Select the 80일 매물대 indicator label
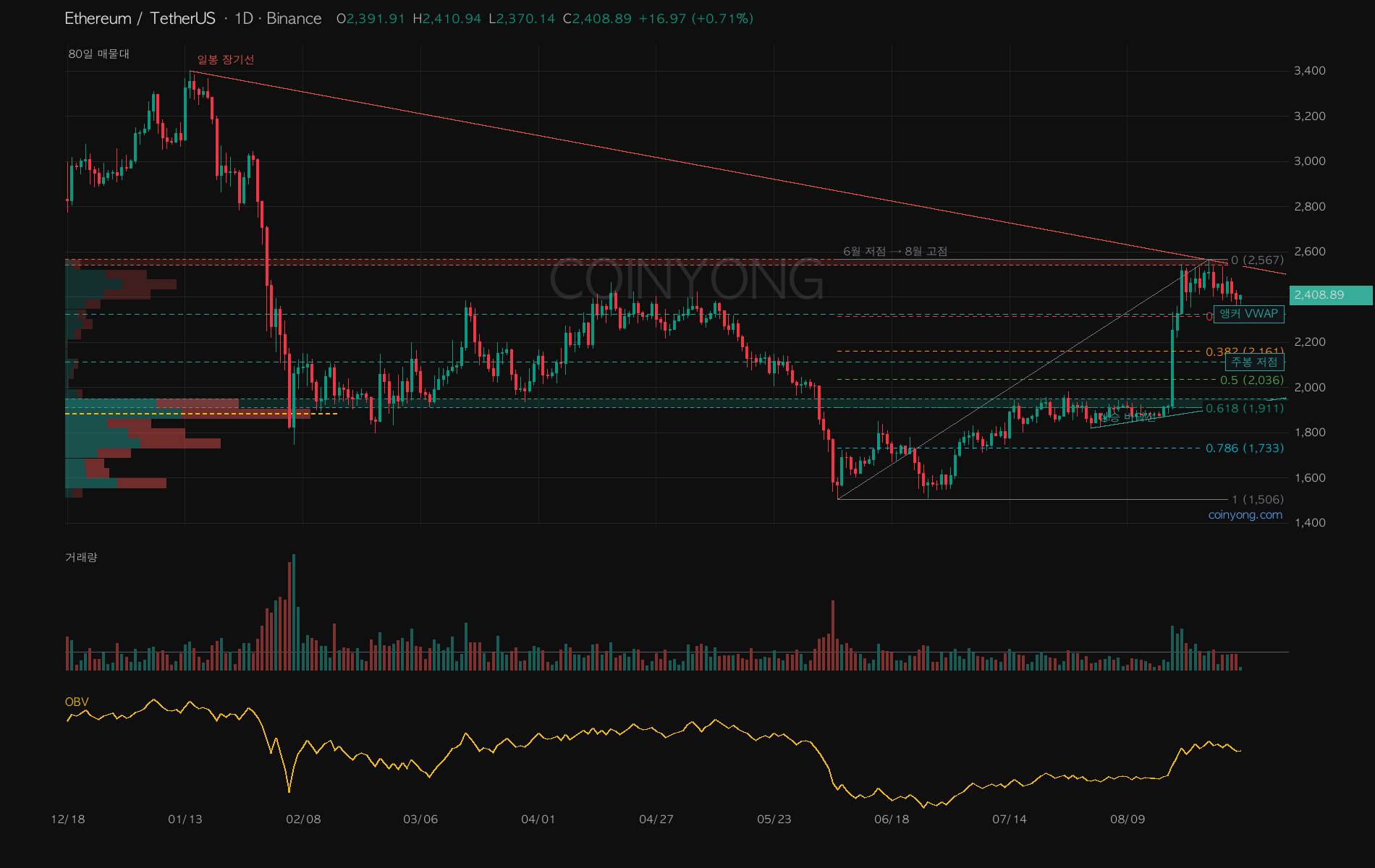The height and width of the screenshot is (868, 1375). click(98, 54)
